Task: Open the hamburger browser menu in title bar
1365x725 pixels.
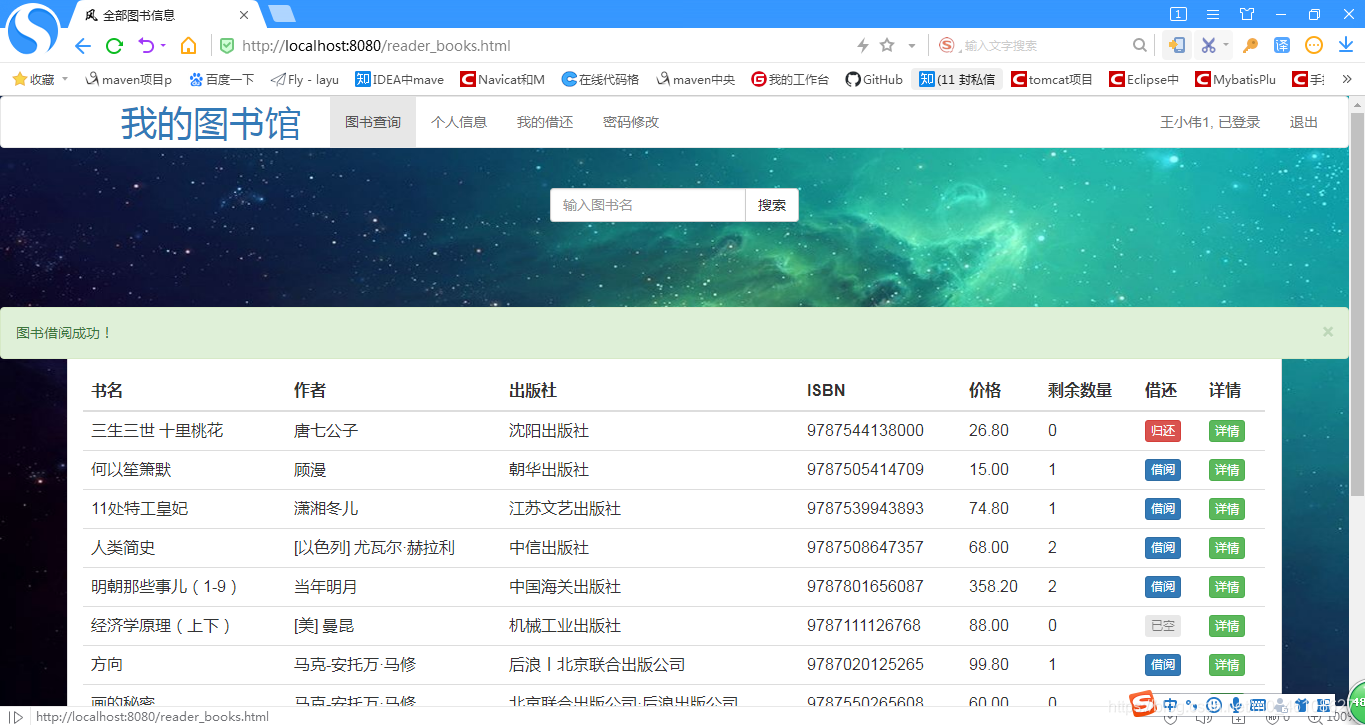Action: click(1213, 14)
